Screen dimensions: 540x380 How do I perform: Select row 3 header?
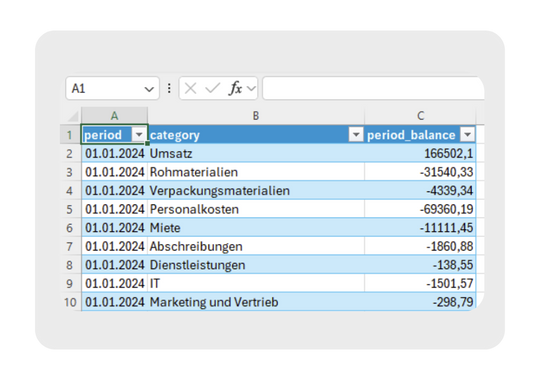click(x=70, y=172)
